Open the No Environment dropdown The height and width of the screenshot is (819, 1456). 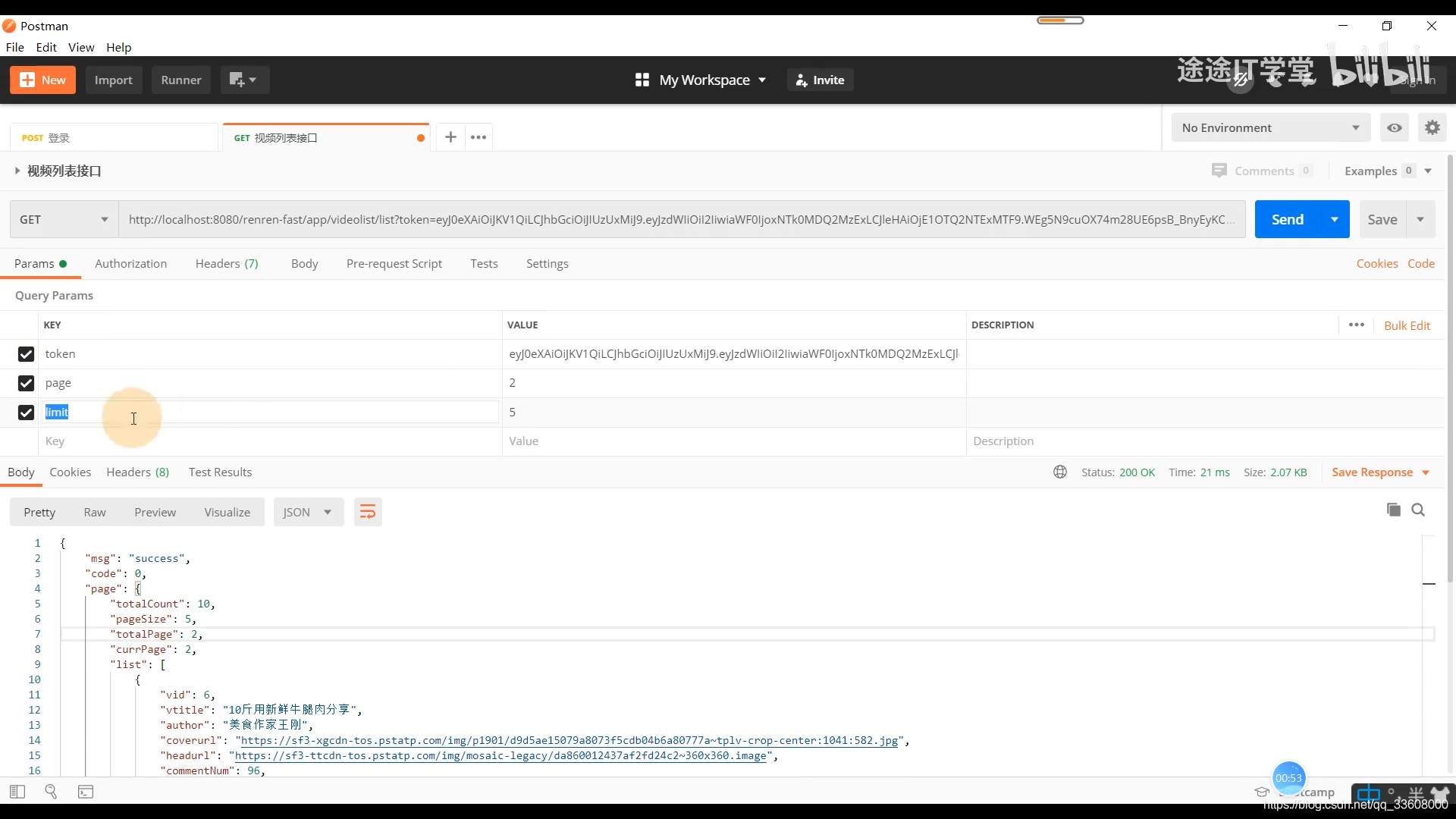coord(1271,127)
